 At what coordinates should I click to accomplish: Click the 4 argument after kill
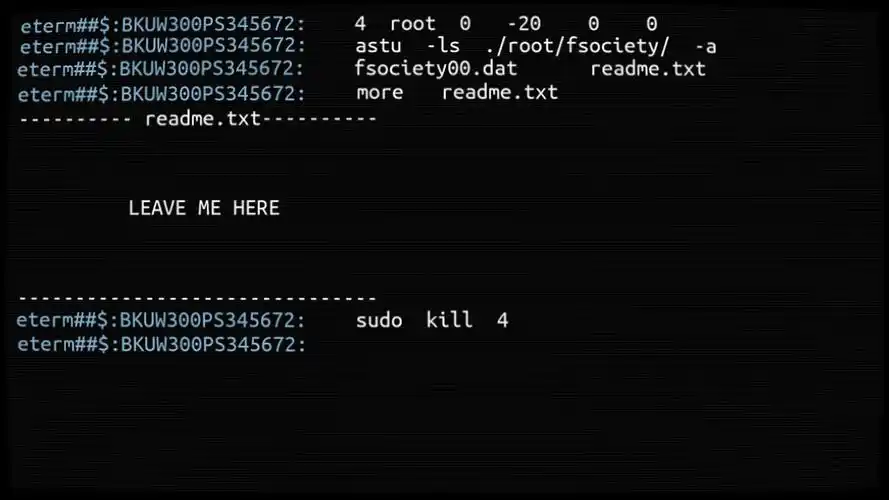[502, 321]
